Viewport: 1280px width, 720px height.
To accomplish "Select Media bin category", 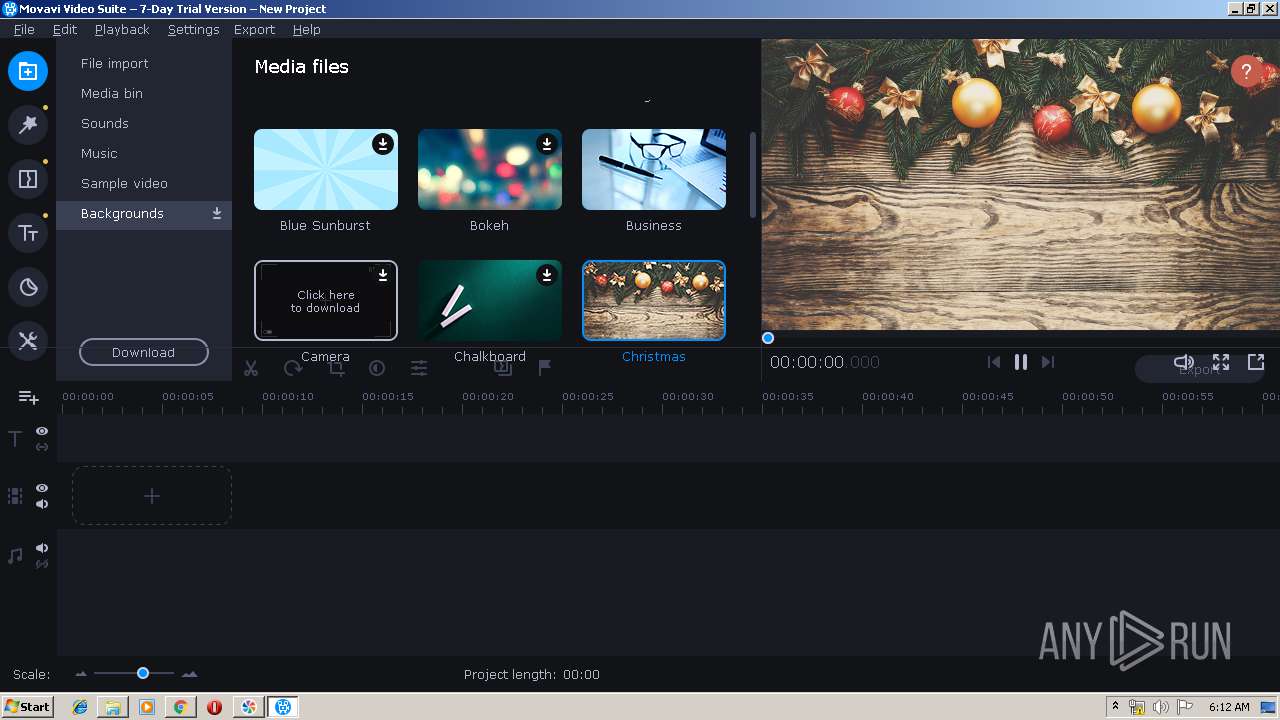I will [x=144, y=93].
